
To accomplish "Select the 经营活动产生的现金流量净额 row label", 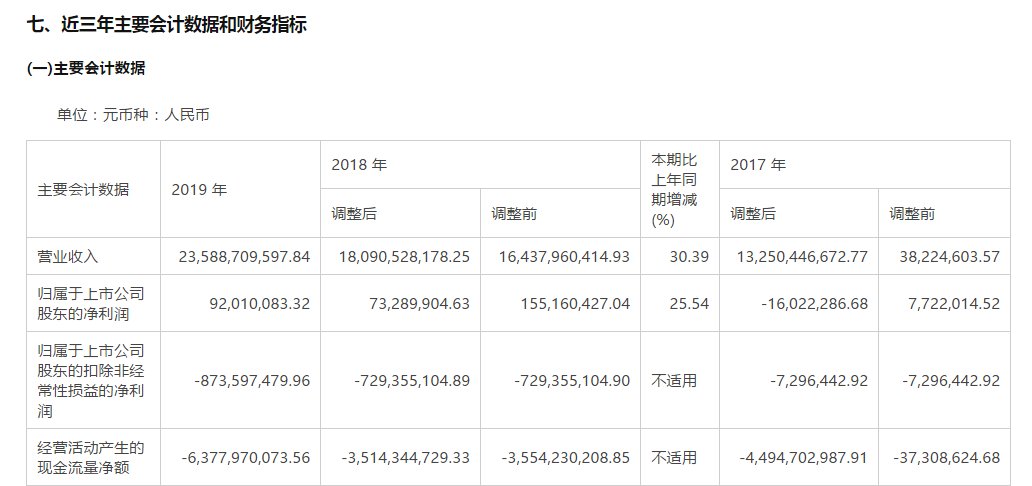I will click(x=91, y=457).
